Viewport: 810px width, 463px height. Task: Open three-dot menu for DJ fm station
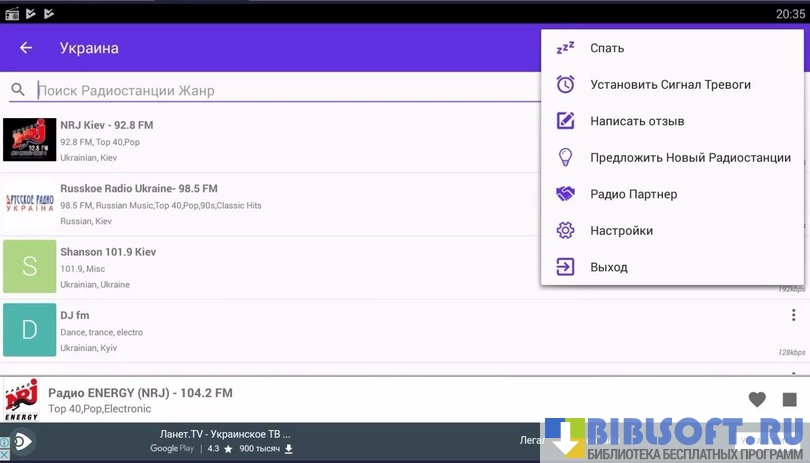click(x=793, y=315)
